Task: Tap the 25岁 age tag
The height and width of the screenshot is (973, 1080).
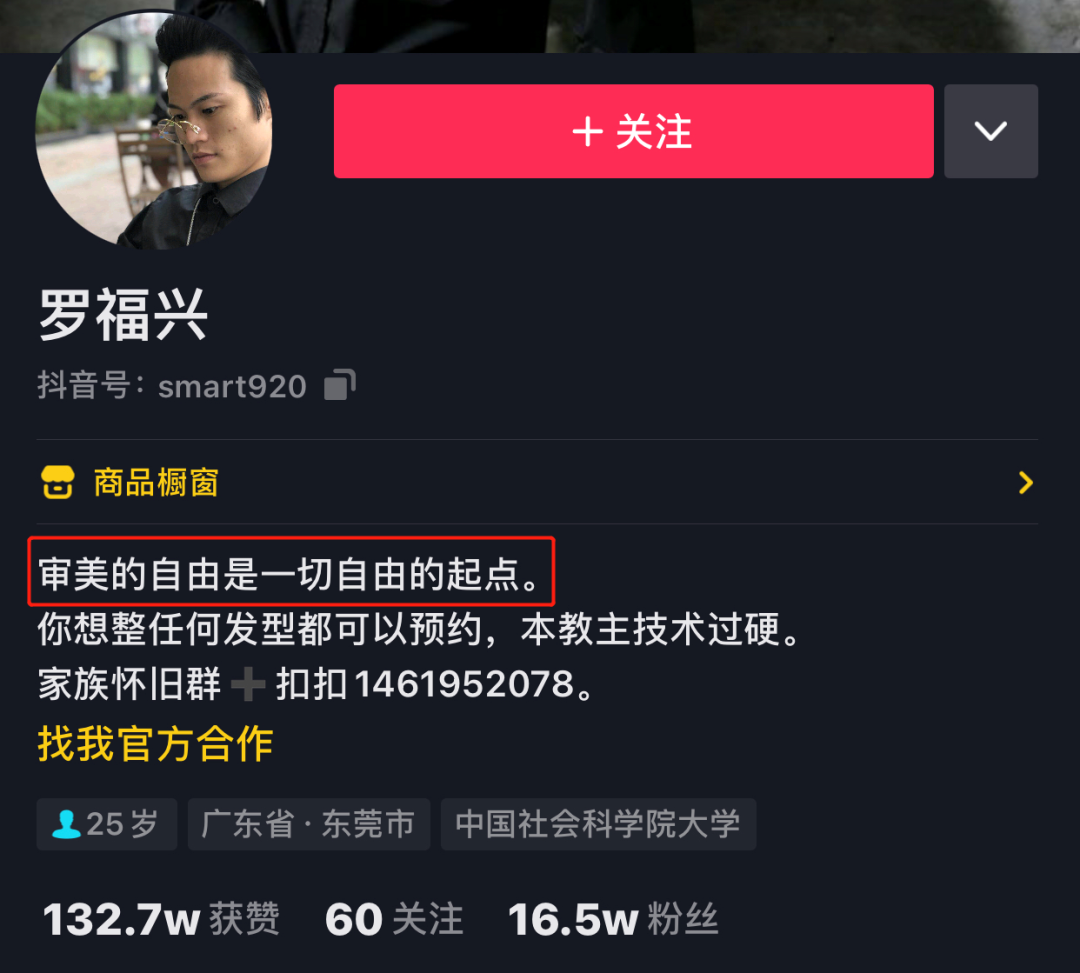Action: tap(107, 824)
